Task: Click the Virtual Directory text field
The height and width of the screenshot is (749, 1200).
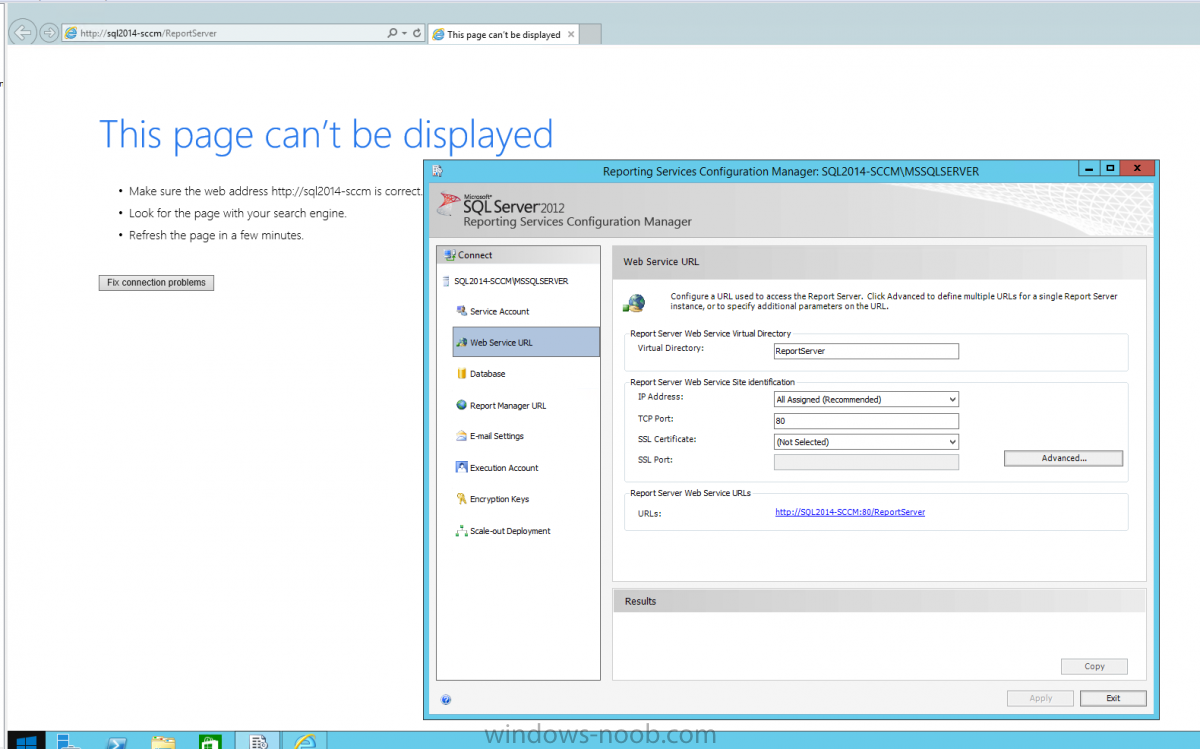Action: click(866, 351)
